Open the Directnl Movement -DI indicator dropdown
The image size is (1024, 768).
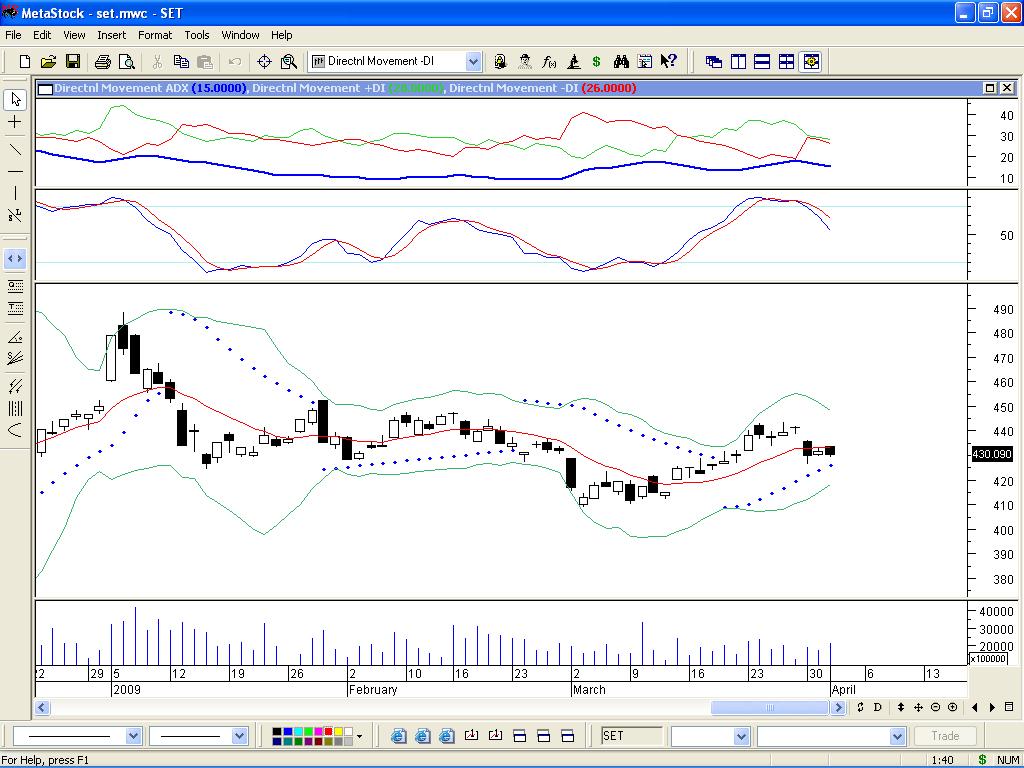point(473,61)
